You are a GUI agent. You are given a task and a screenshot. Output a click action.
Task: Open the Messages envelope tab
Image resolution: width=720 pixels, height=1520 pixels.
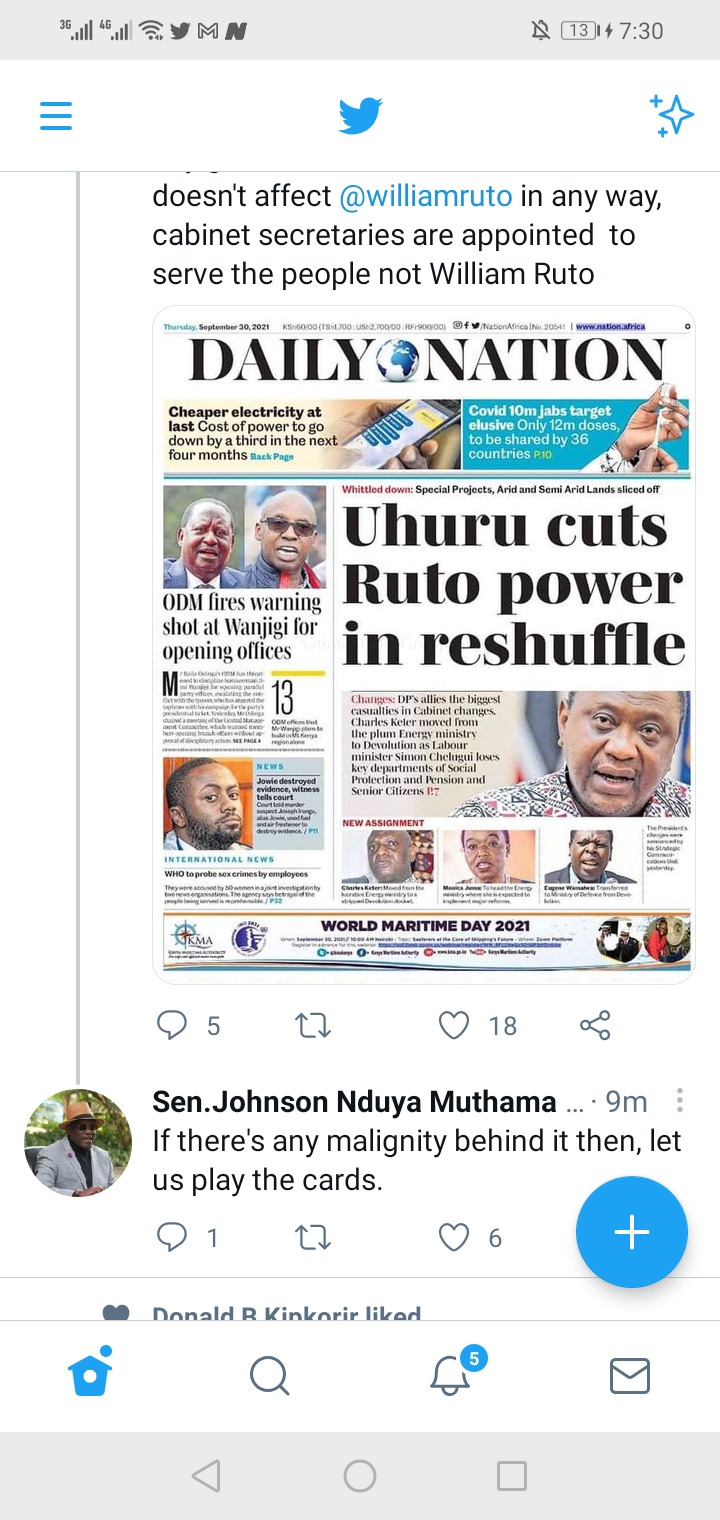630,1376
